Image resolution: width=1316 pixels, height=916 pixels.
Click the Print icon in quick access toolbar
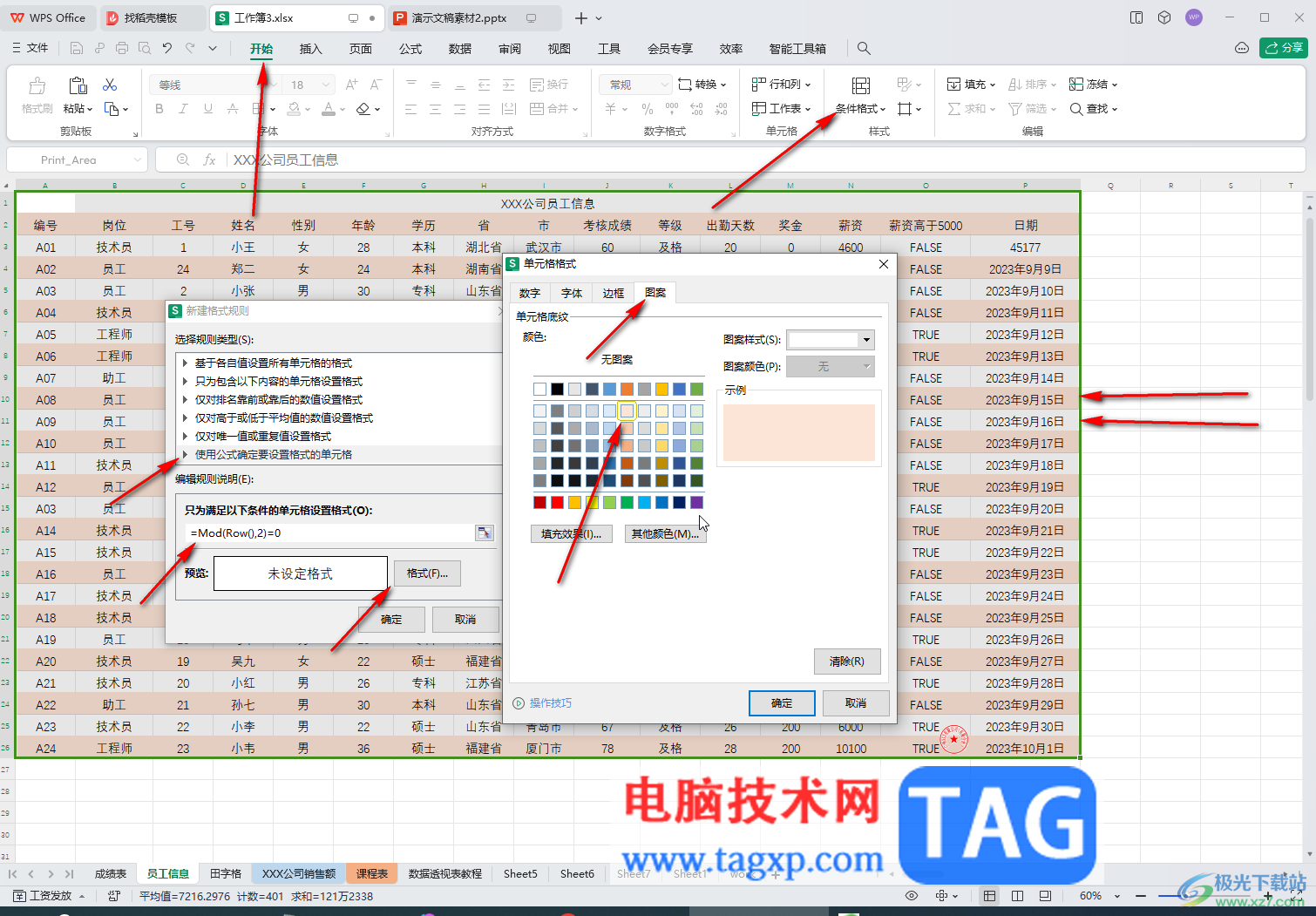(x=122, y=49)
